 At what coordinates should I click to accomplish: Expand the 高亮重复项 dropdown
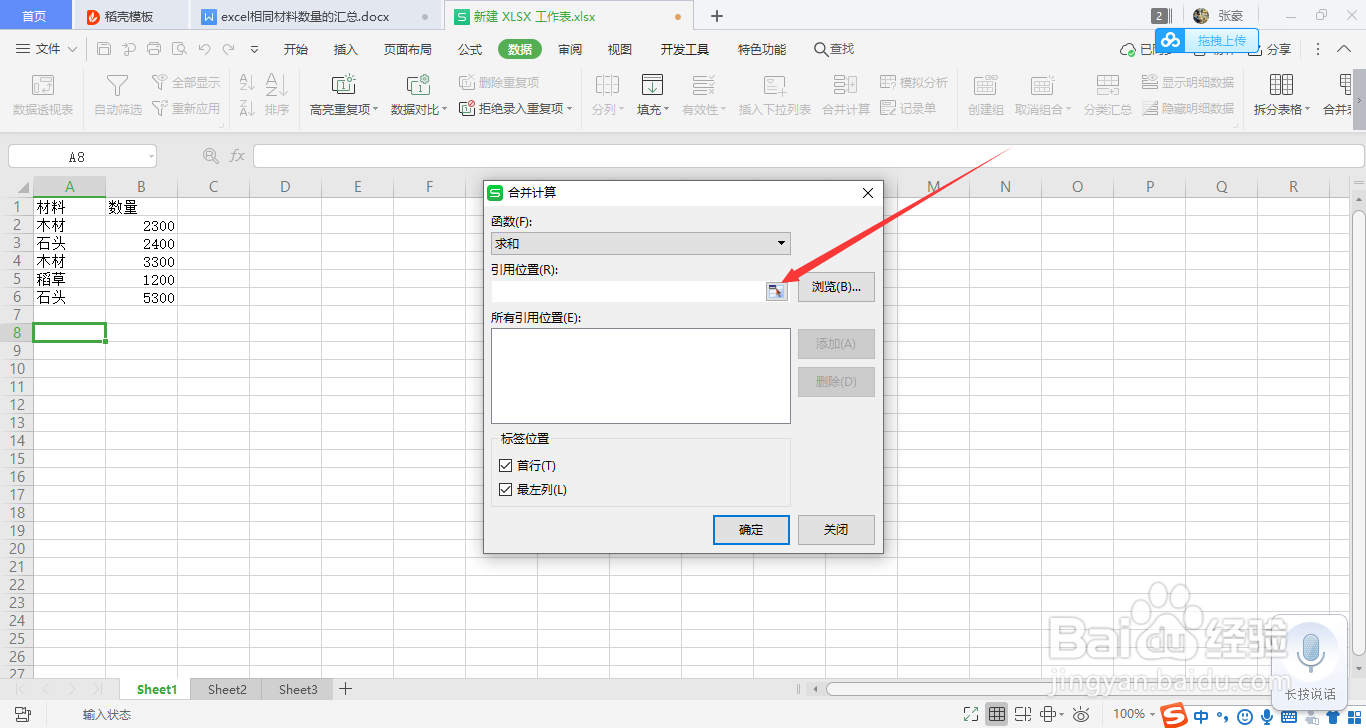click(375, 110)
